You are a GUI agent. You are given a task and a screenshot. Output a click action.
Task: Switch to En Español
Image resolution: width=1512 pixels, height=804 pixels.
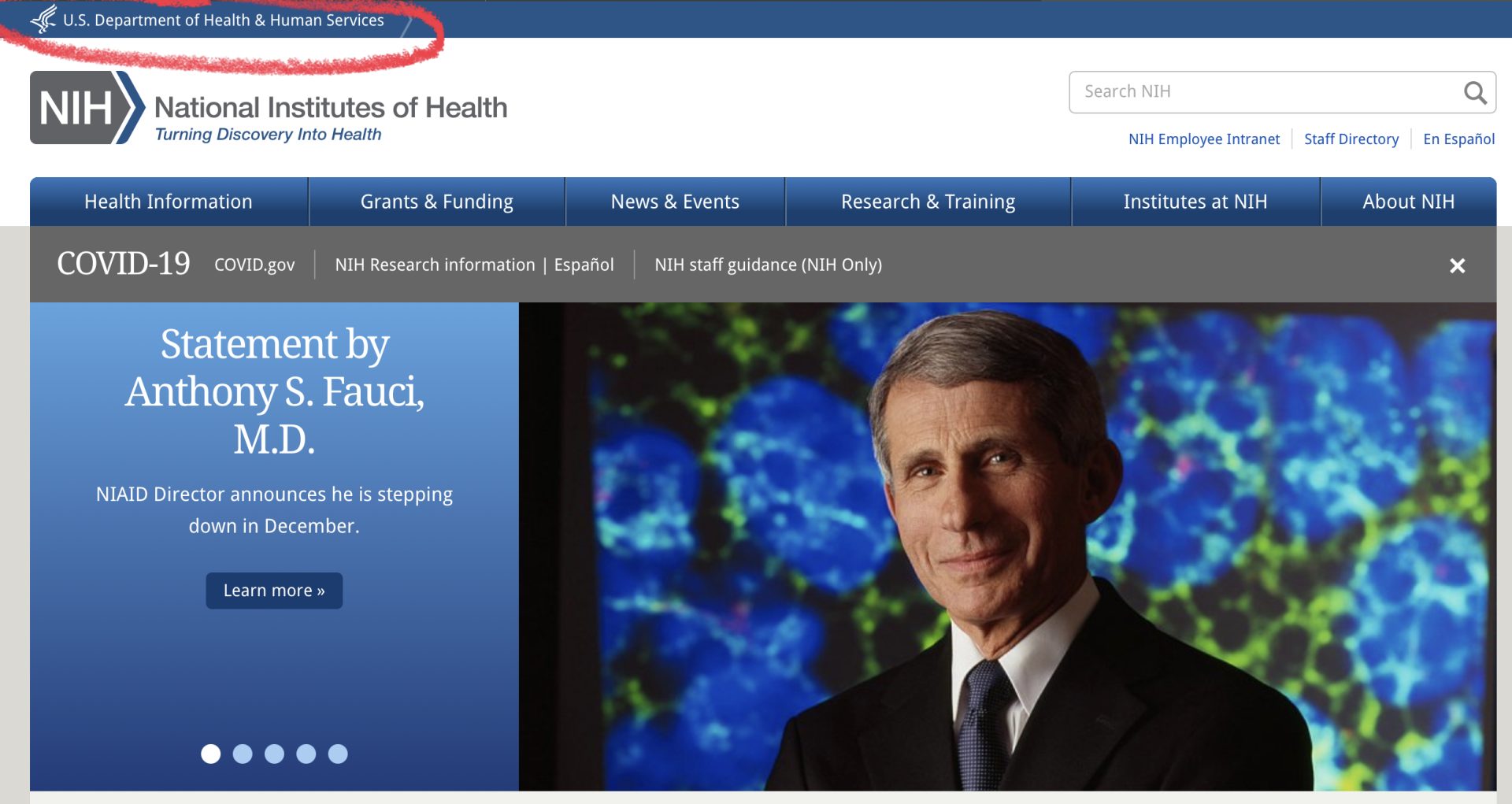[1458, 139]
